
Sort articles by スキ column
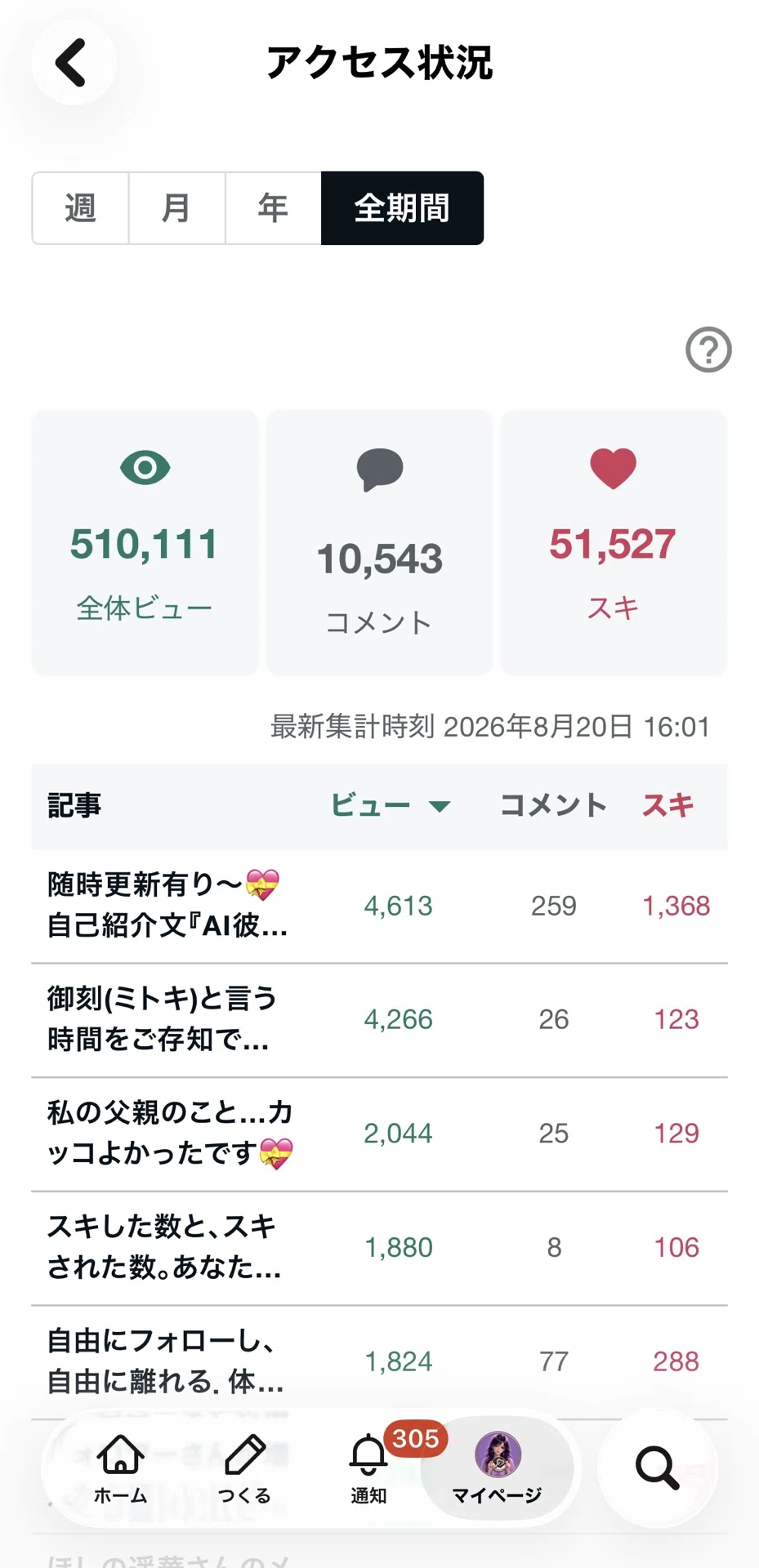[667, 805]
